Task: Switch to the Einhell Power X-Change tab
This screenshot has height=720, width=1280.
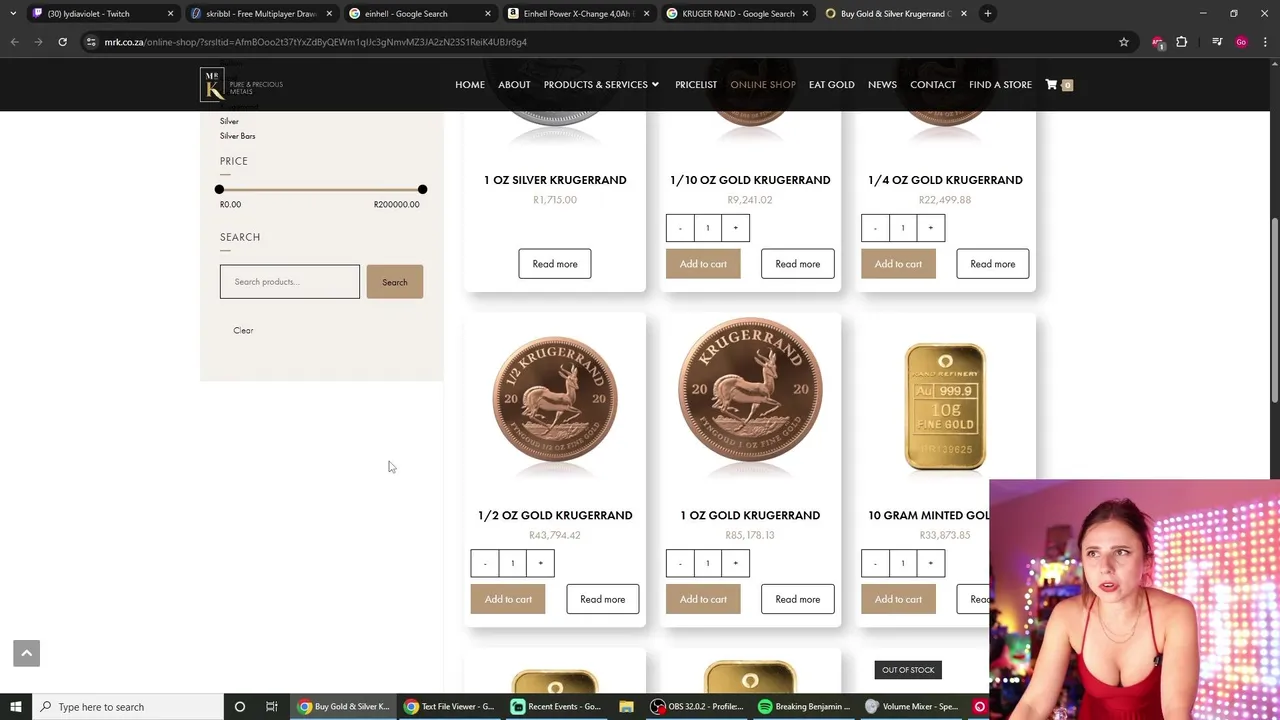Action: (579, 14)
